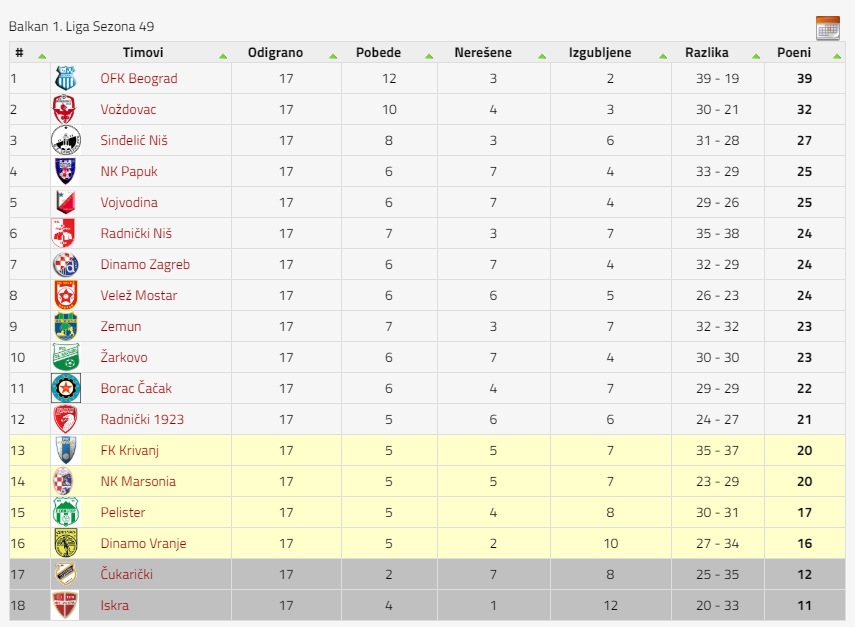The image size is (855, 627).
Task: Click the OFK Beograd club crest
Action: coord(66,78)
